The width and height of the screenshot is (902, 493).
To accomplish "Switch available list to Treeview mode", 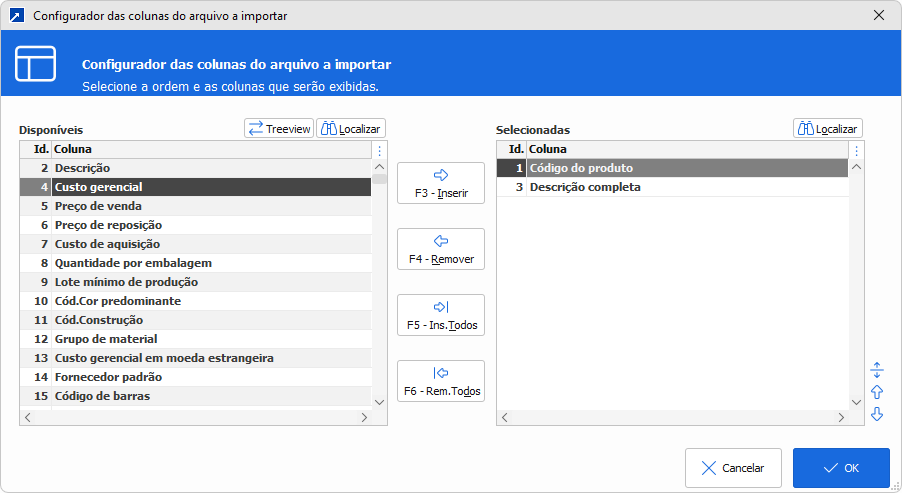I will click(x=279, y=128).
